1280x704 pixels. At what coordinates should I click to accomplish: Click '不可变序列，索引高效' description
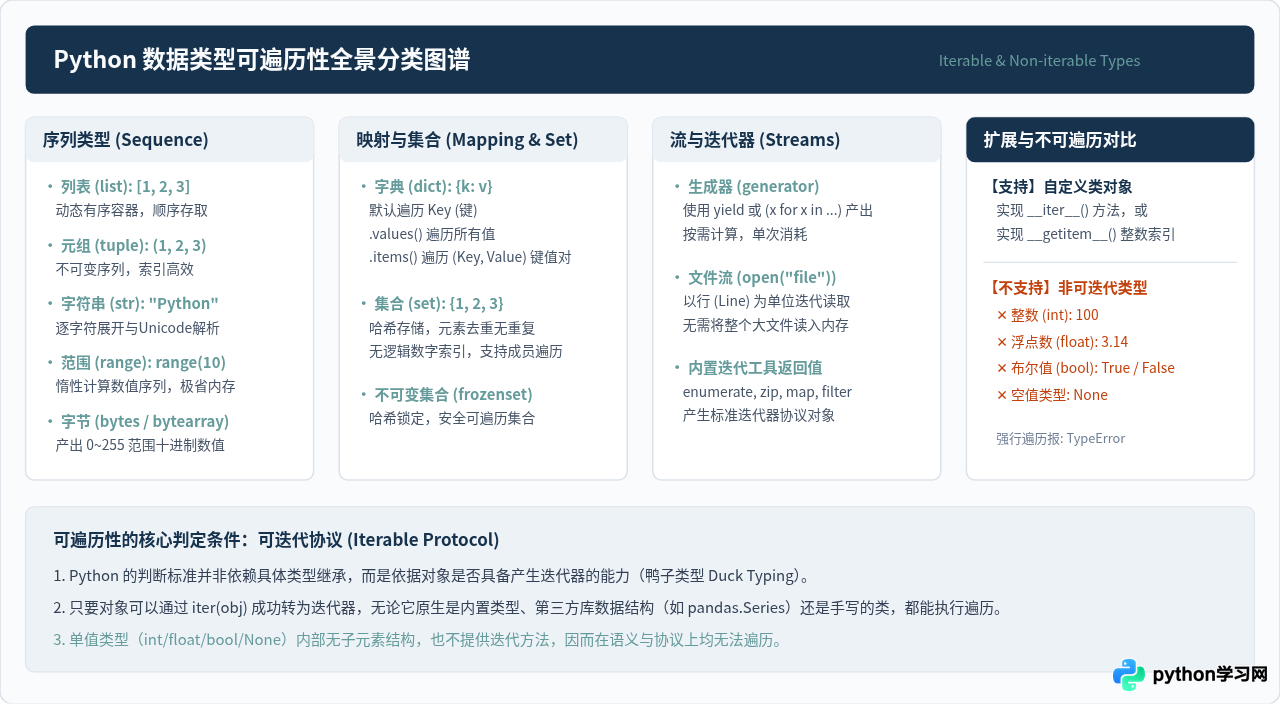coord(125,269)
